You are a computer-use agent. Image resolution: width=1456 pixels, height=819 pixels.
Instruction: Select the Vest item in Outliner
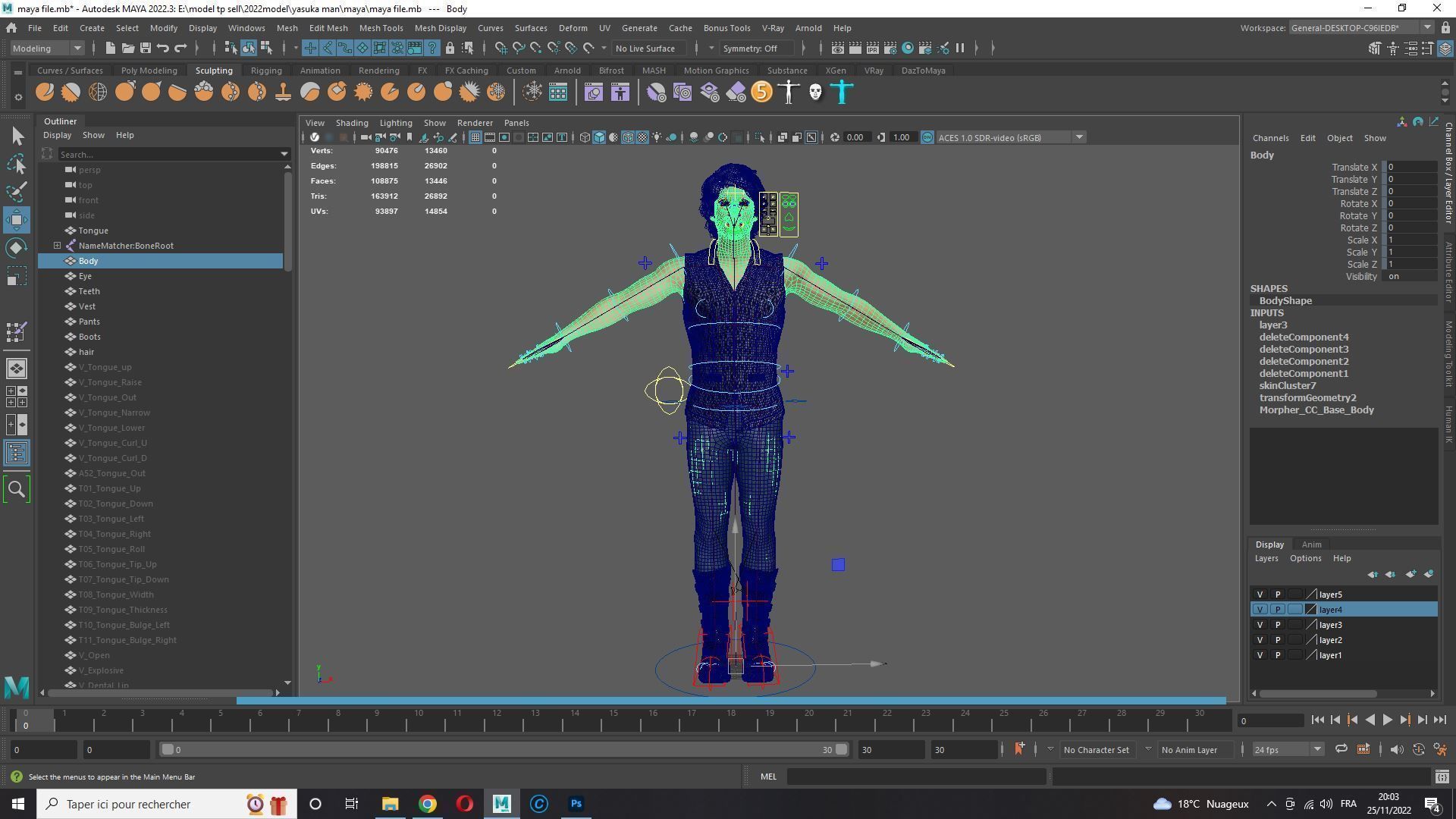click(x=87, y=306)
